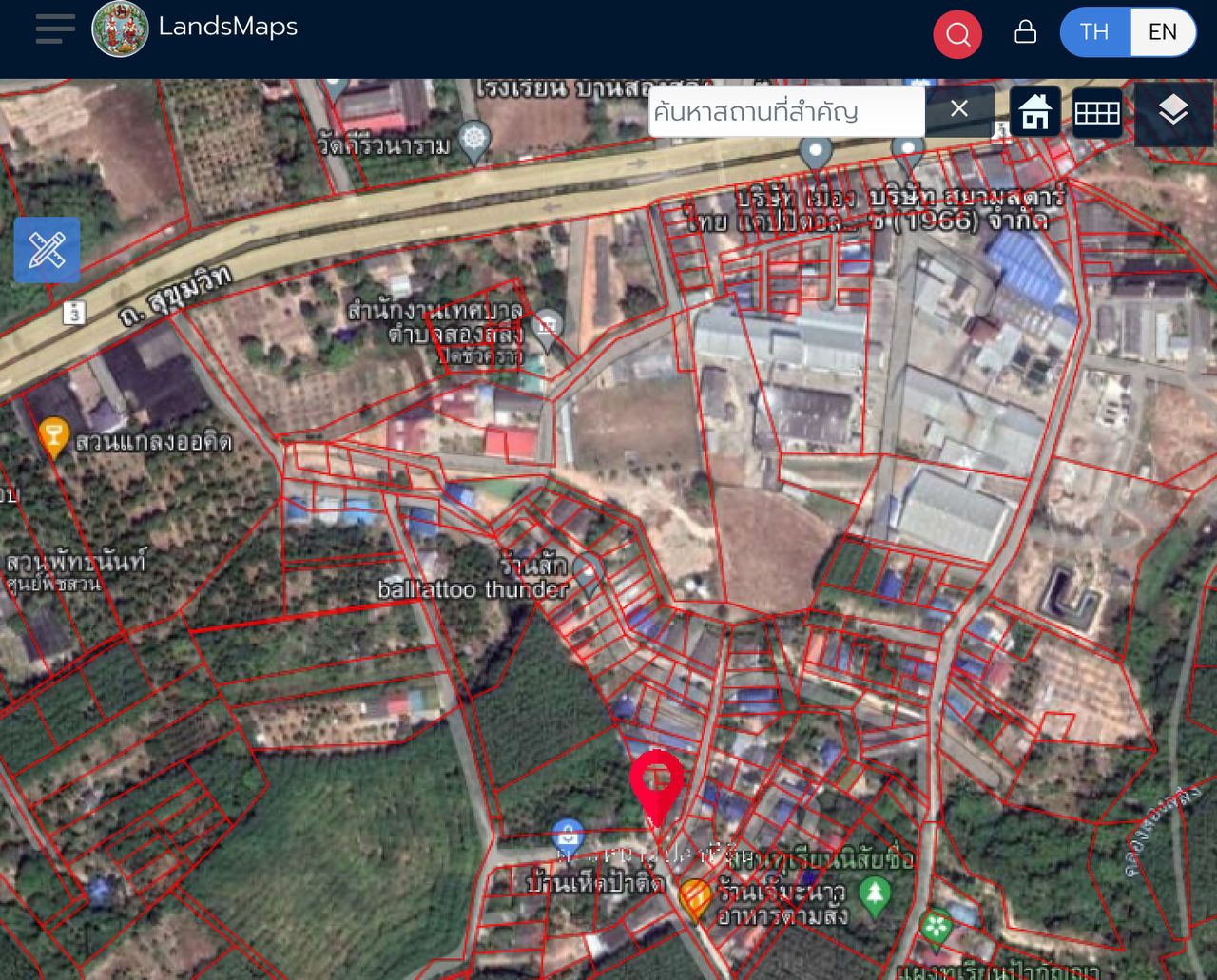Click the municipal office building marker
Screen dimensions: 1217x980
pyautogui.click(x=547, y=328)
